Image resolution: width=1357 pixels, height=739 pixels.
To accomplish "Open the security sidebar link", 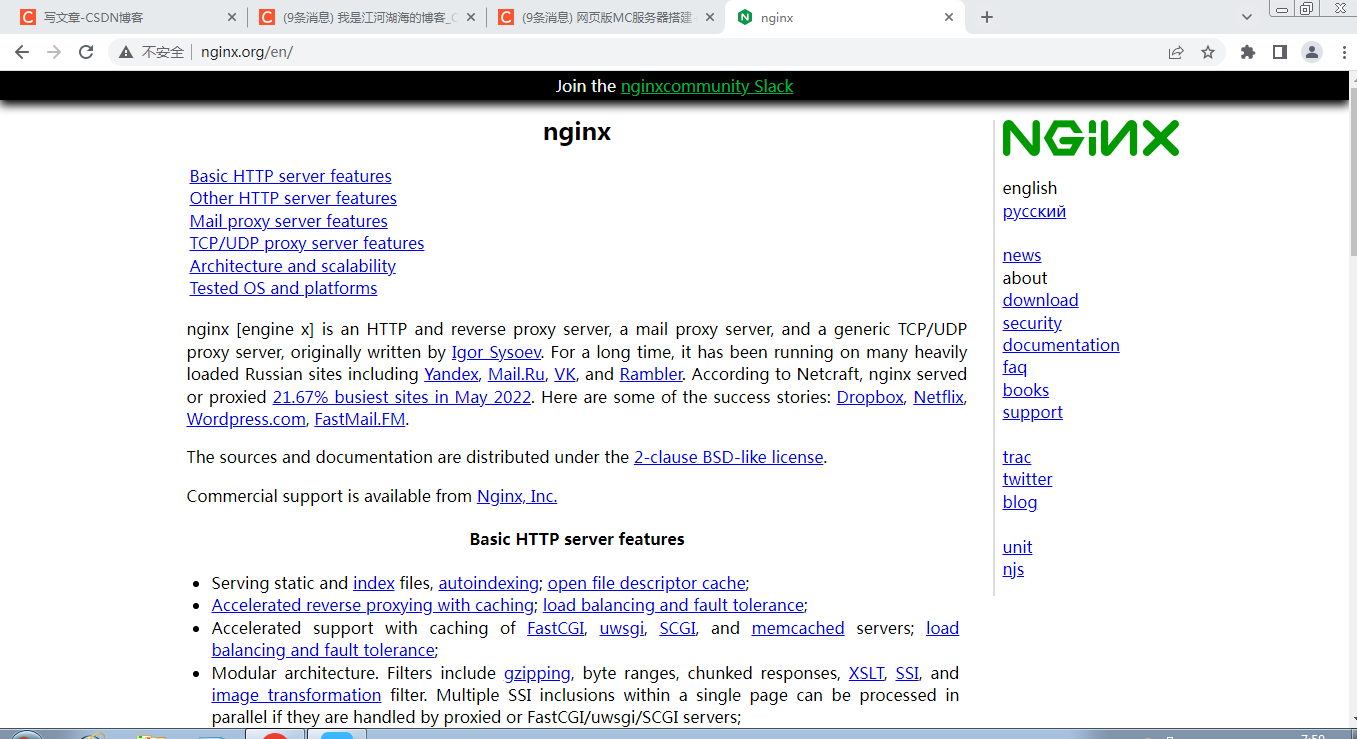I will (x=1032, y=323).
